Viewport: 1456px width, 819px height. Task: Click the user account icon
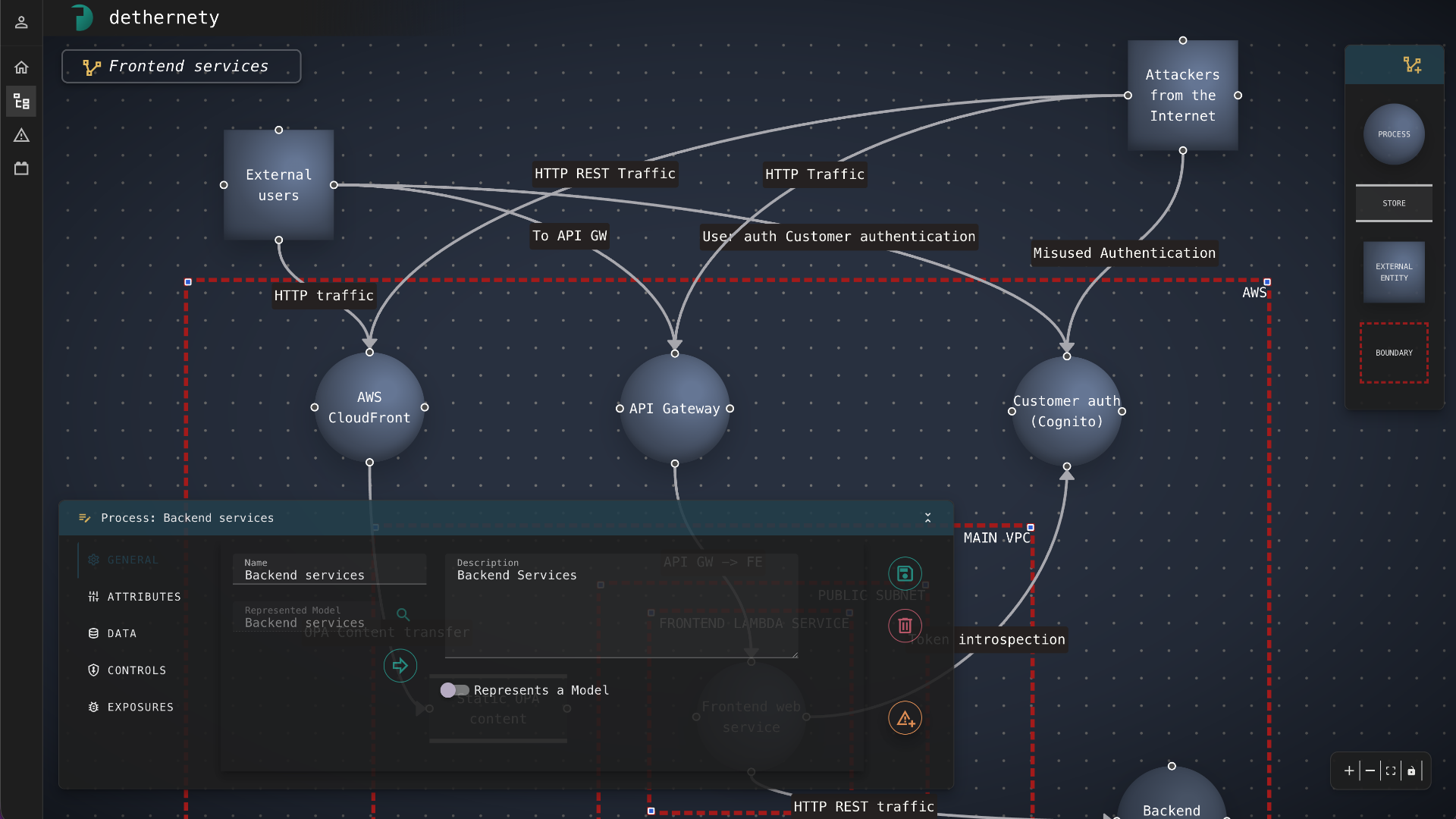pos(21,22)
